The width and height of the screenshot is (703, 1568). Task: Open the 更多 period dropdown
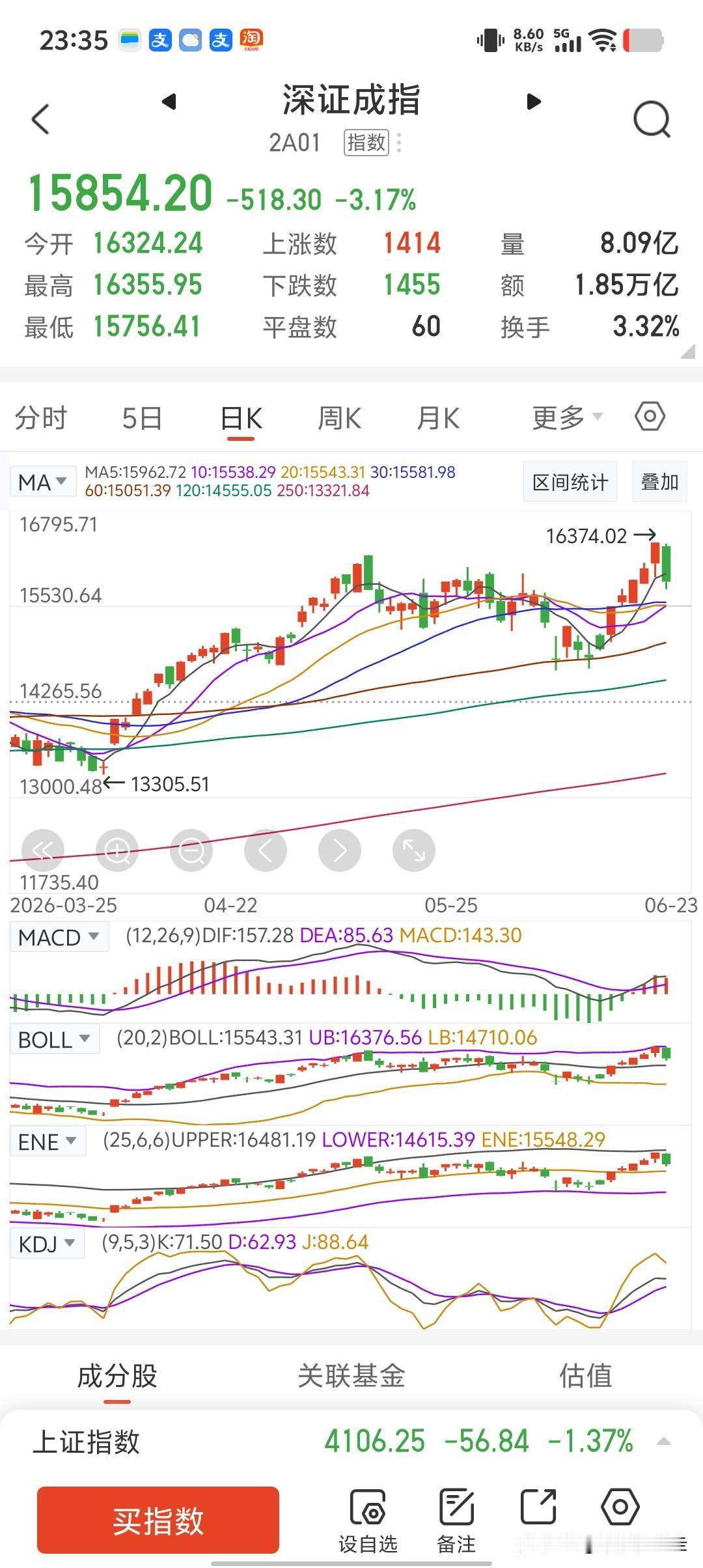coord(568,417)
